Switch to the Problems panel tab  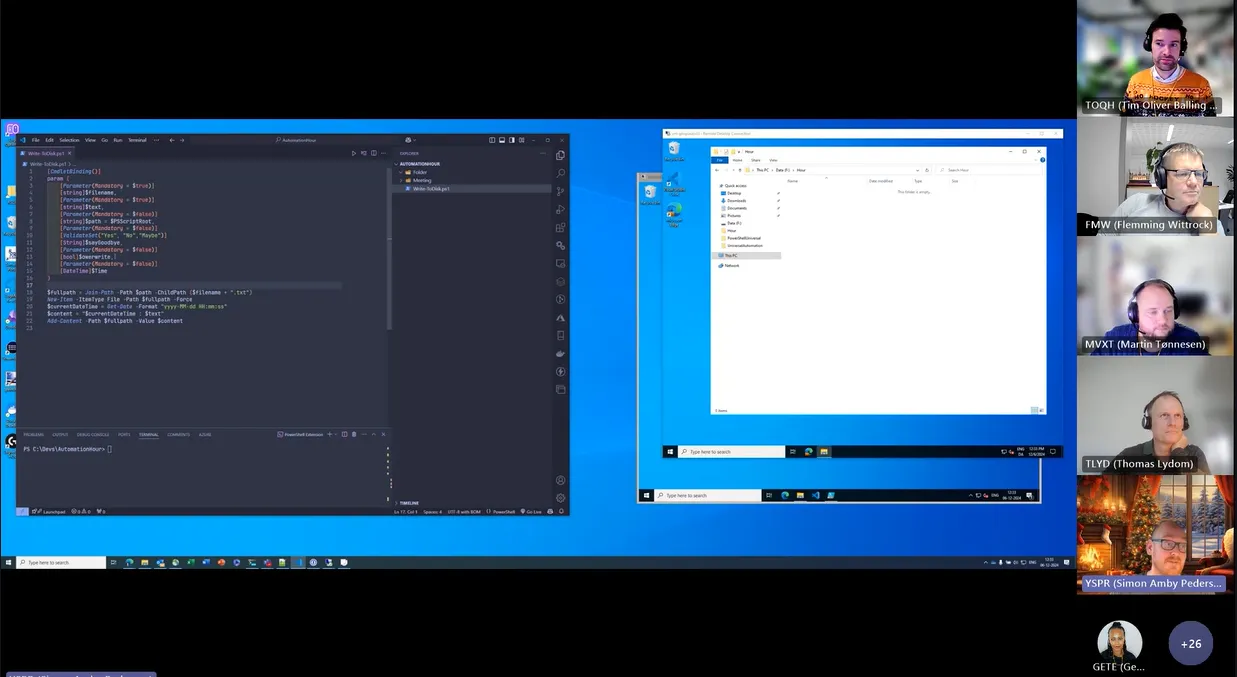(x=33, y=434)
